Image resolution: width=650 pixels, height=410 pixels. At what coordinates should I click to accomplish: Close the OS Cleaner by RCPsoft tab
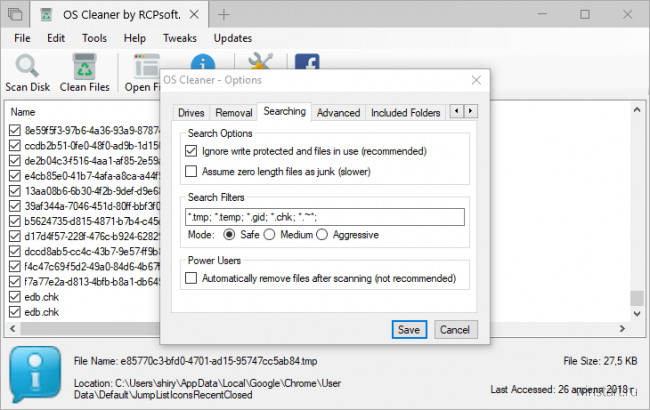[194, 15]
